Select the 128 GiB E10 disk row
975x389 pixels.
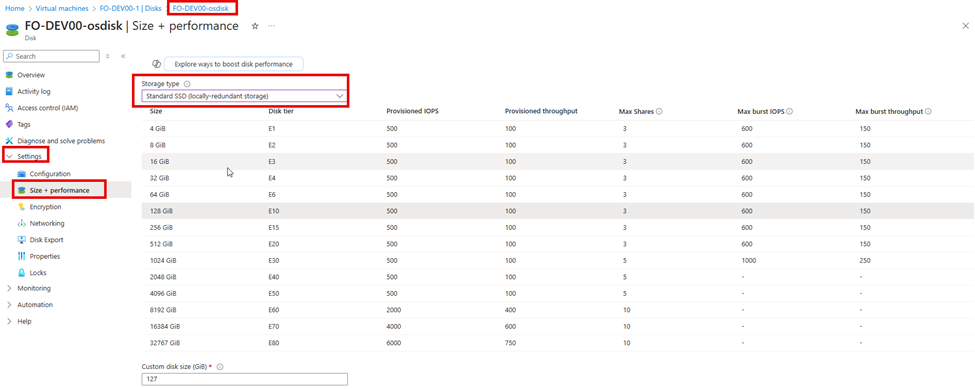(x=558, y=211)
